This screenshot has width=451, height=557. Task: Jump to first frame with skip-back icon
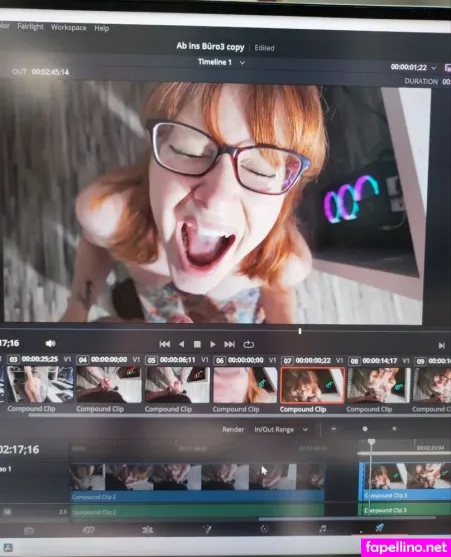click(x=164, y=344)
